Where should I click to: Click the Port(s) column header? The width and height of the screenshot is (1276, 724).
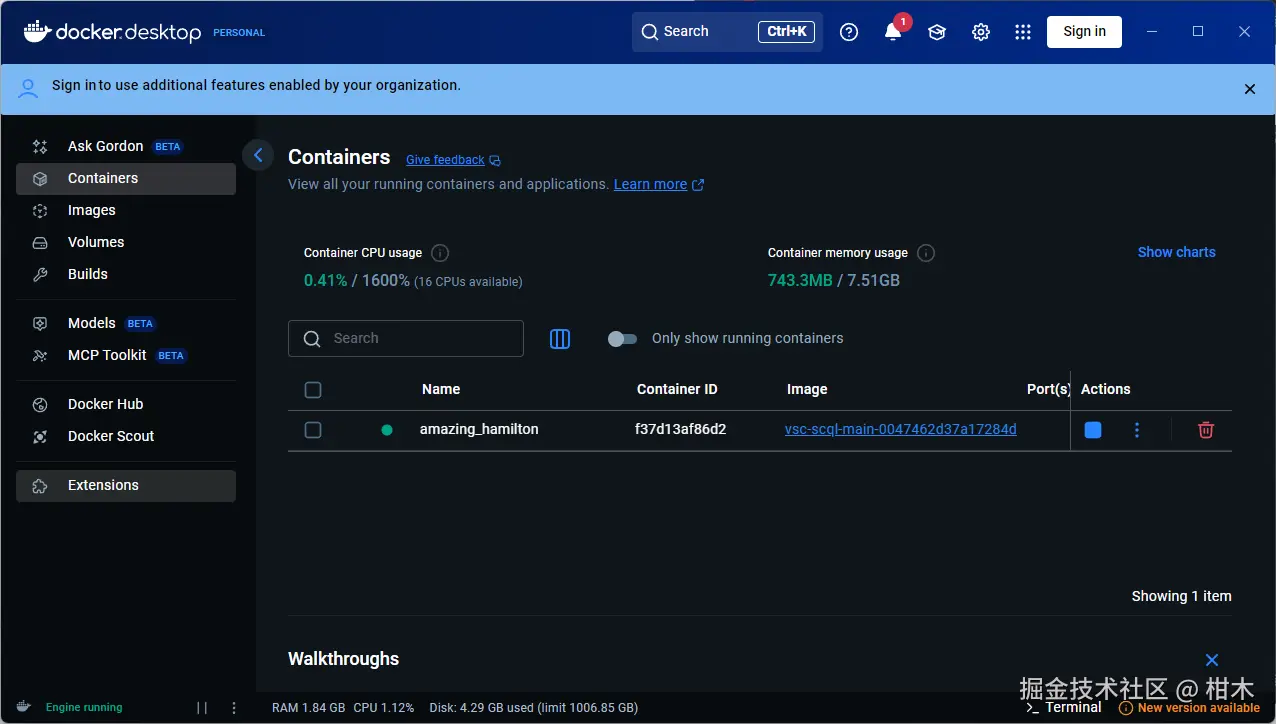coord(1048,389)
